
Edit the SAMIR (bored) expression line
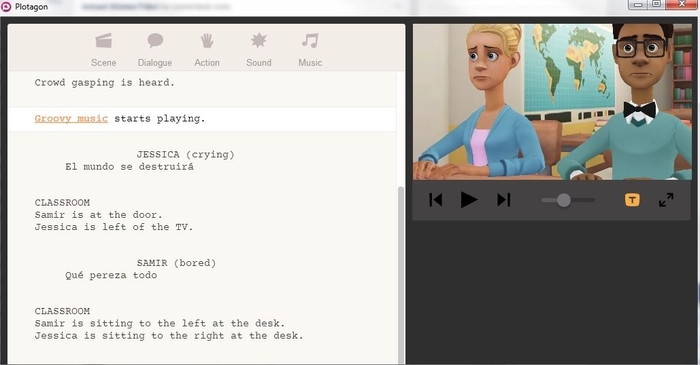(176, 263)
